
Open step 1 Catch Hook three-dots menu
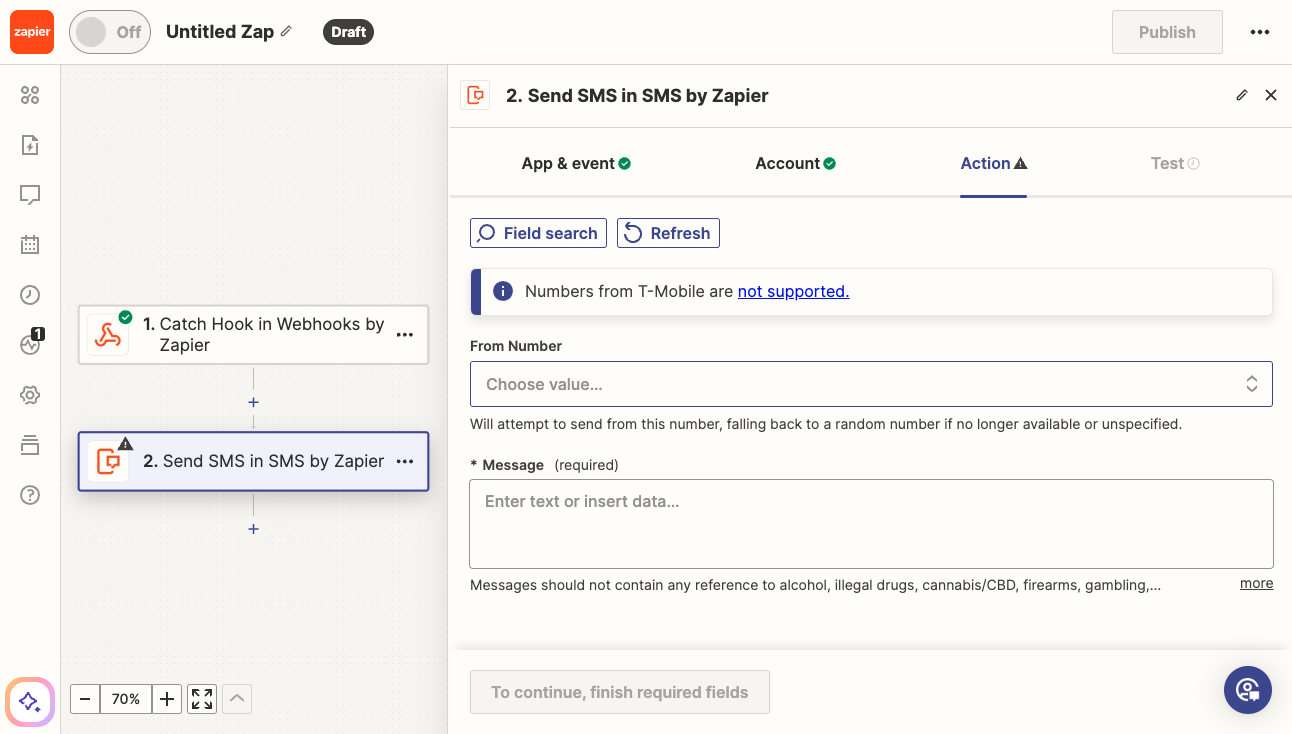pos(405,335)
